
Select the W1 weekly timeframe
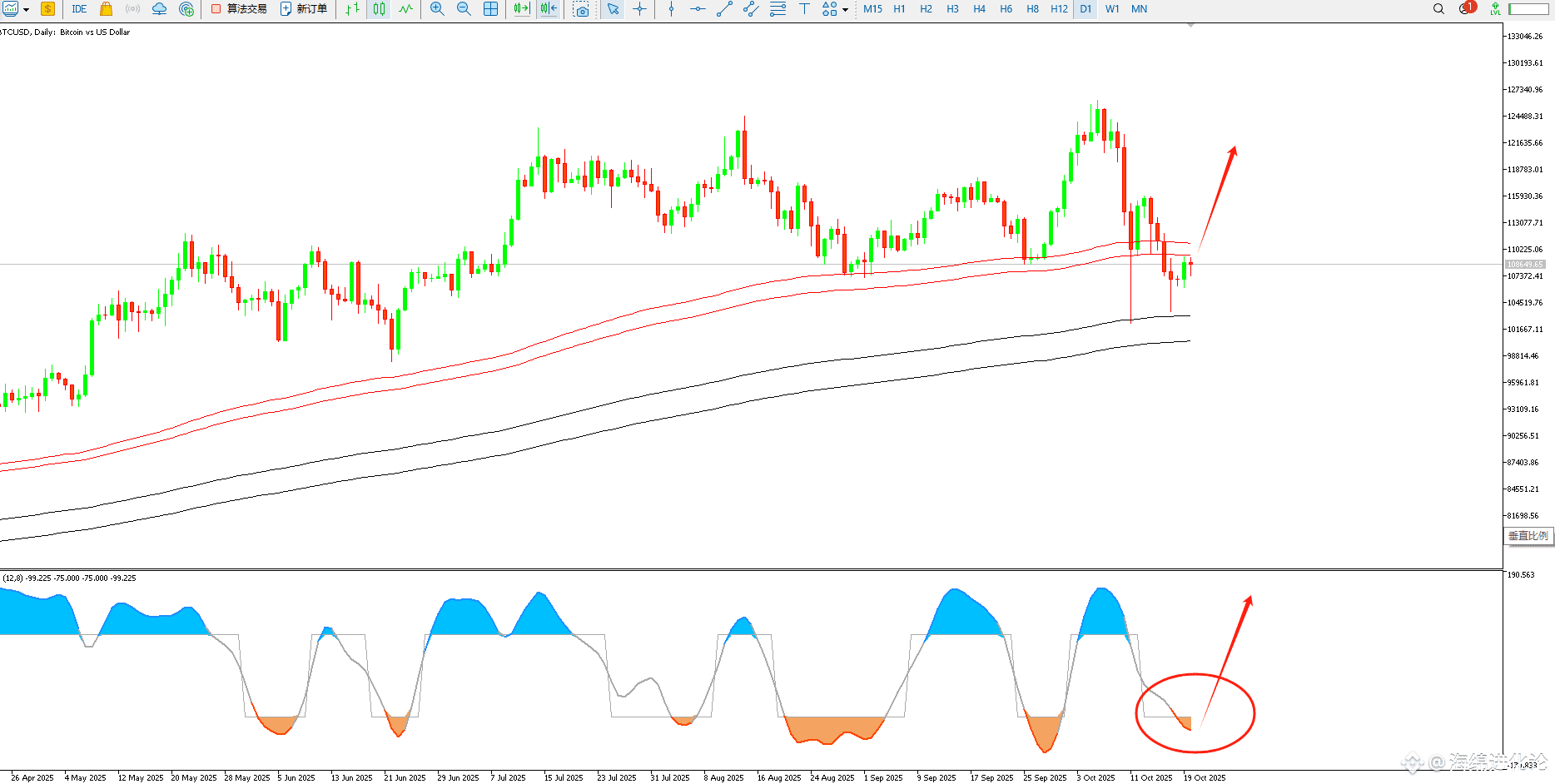1112,9
